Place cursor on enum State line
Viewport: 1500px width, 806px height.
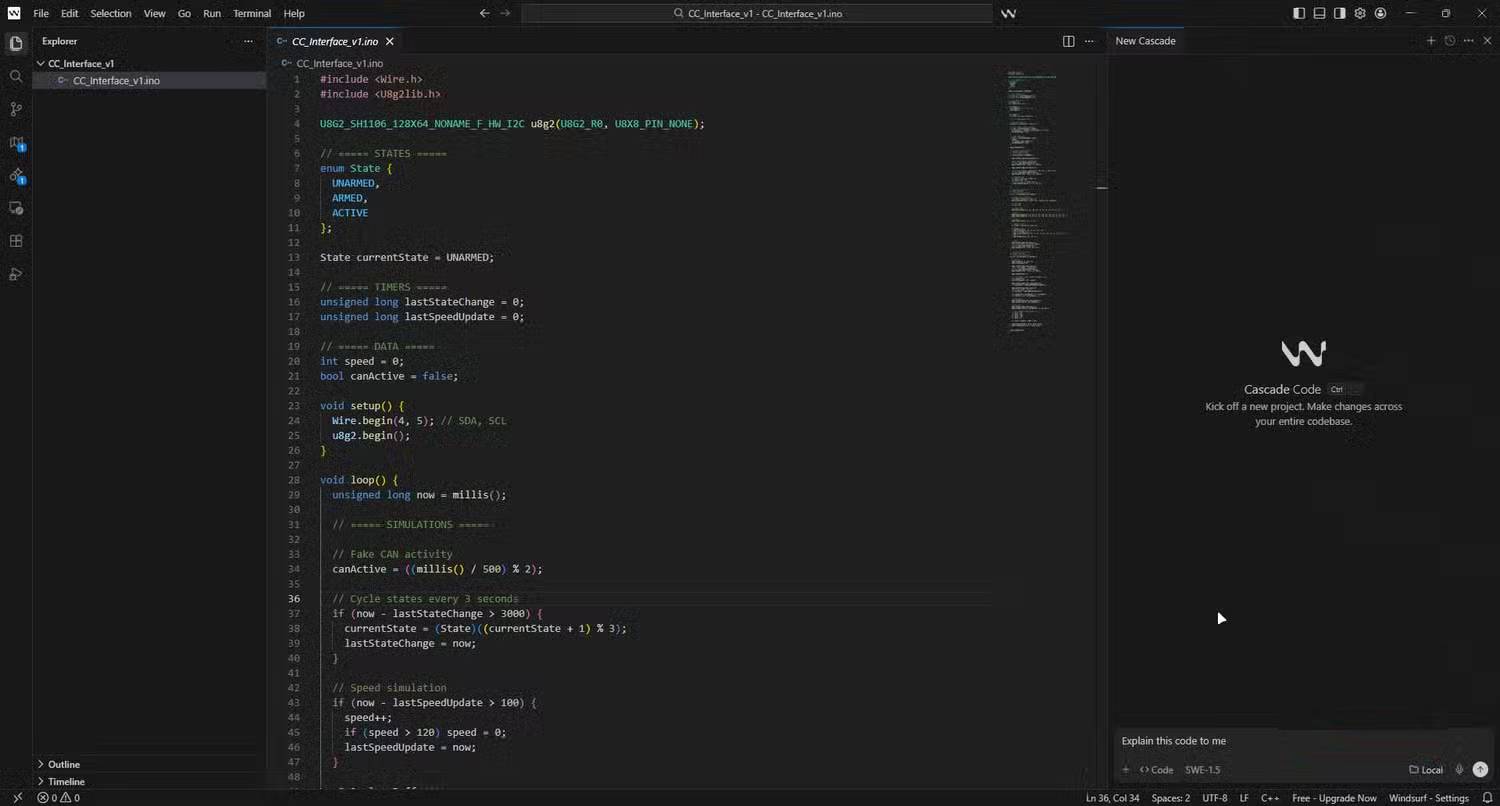click(x=356, y=168)
